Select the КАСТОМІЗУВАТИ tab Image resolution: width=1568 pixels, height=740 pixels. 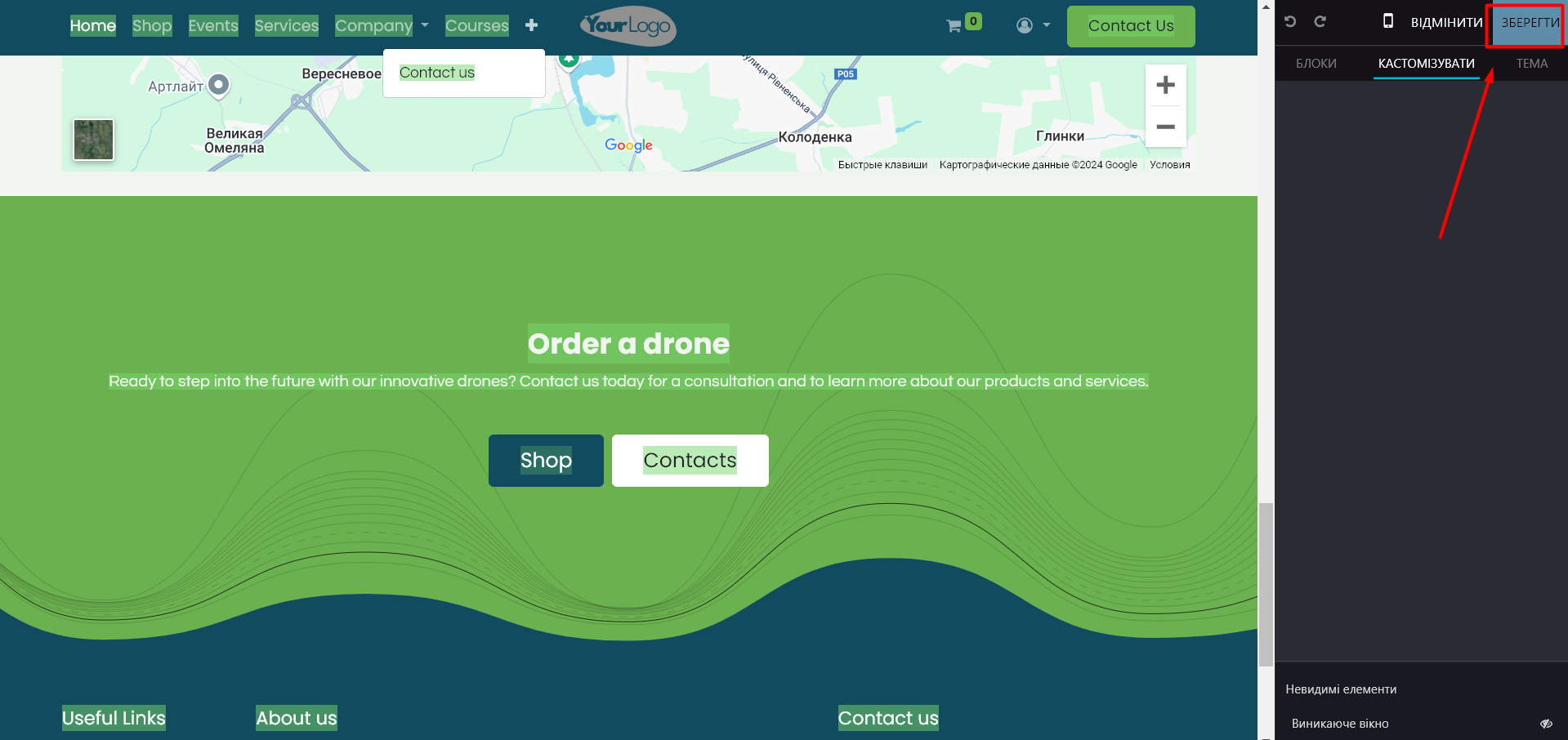pyautogui.click(x=1426, y=64)
